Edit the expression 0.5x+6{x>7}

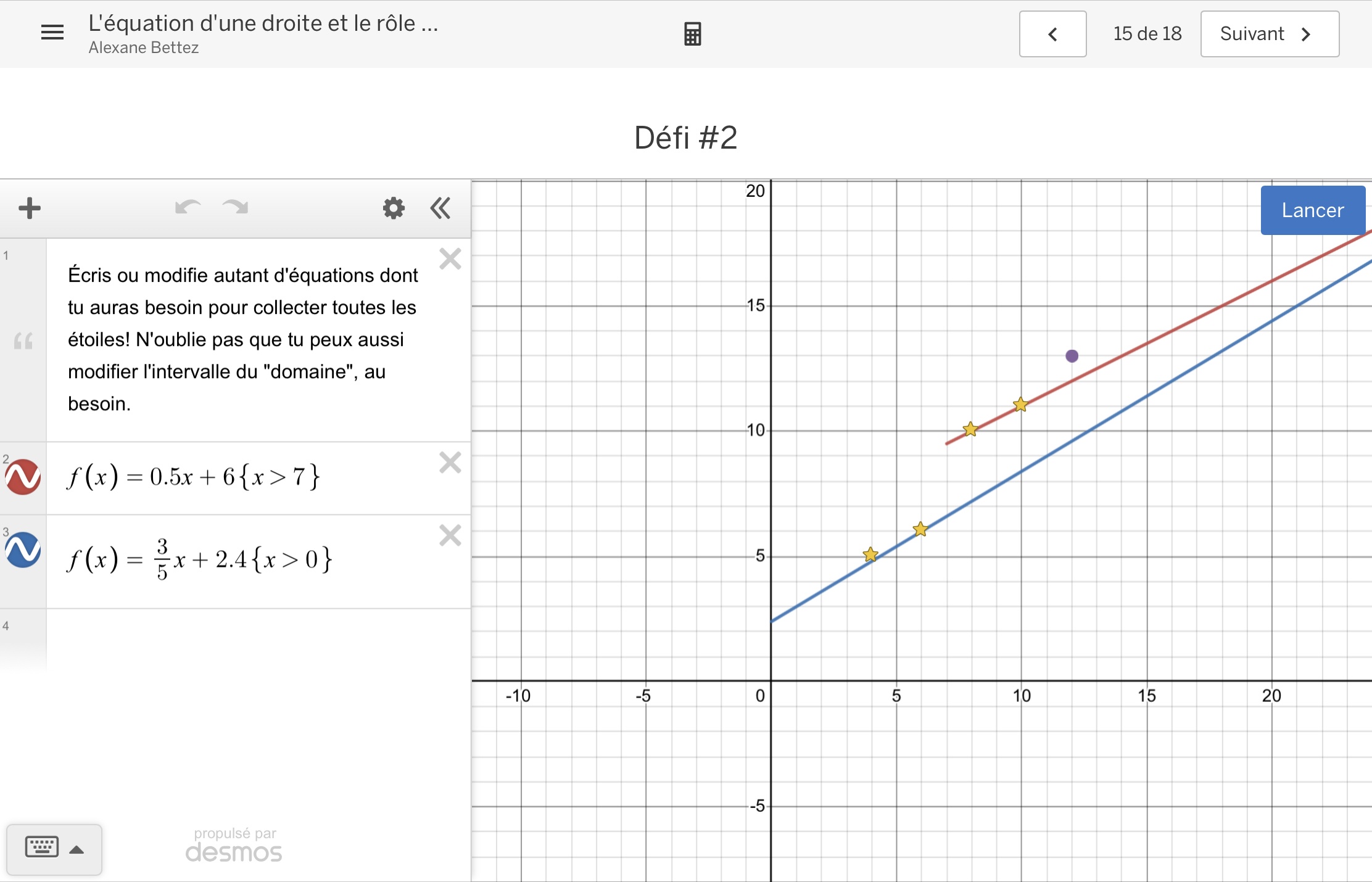click(193, 477)
